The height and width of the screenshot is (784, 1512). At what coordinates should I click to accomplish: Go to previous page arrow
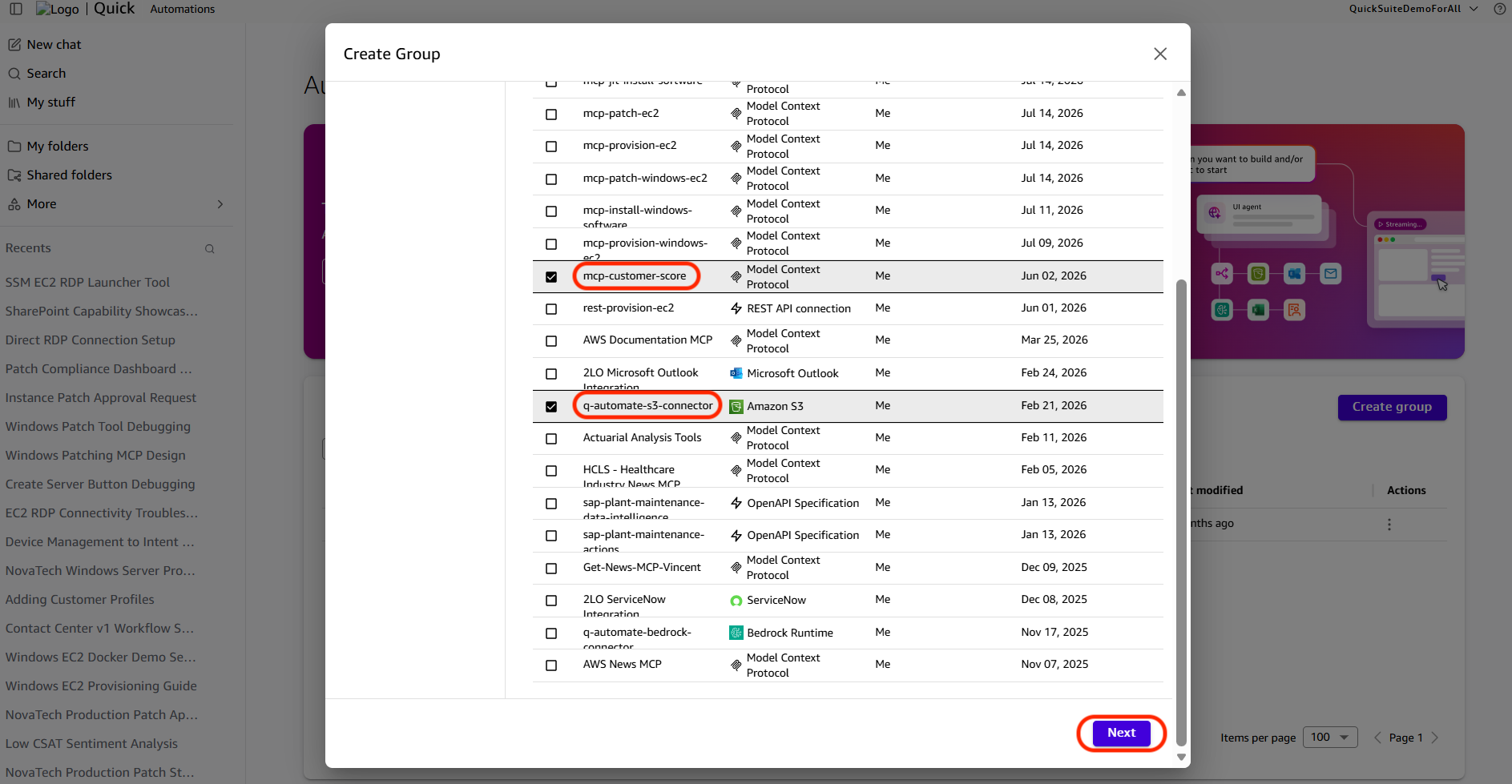click(1377, 738)
